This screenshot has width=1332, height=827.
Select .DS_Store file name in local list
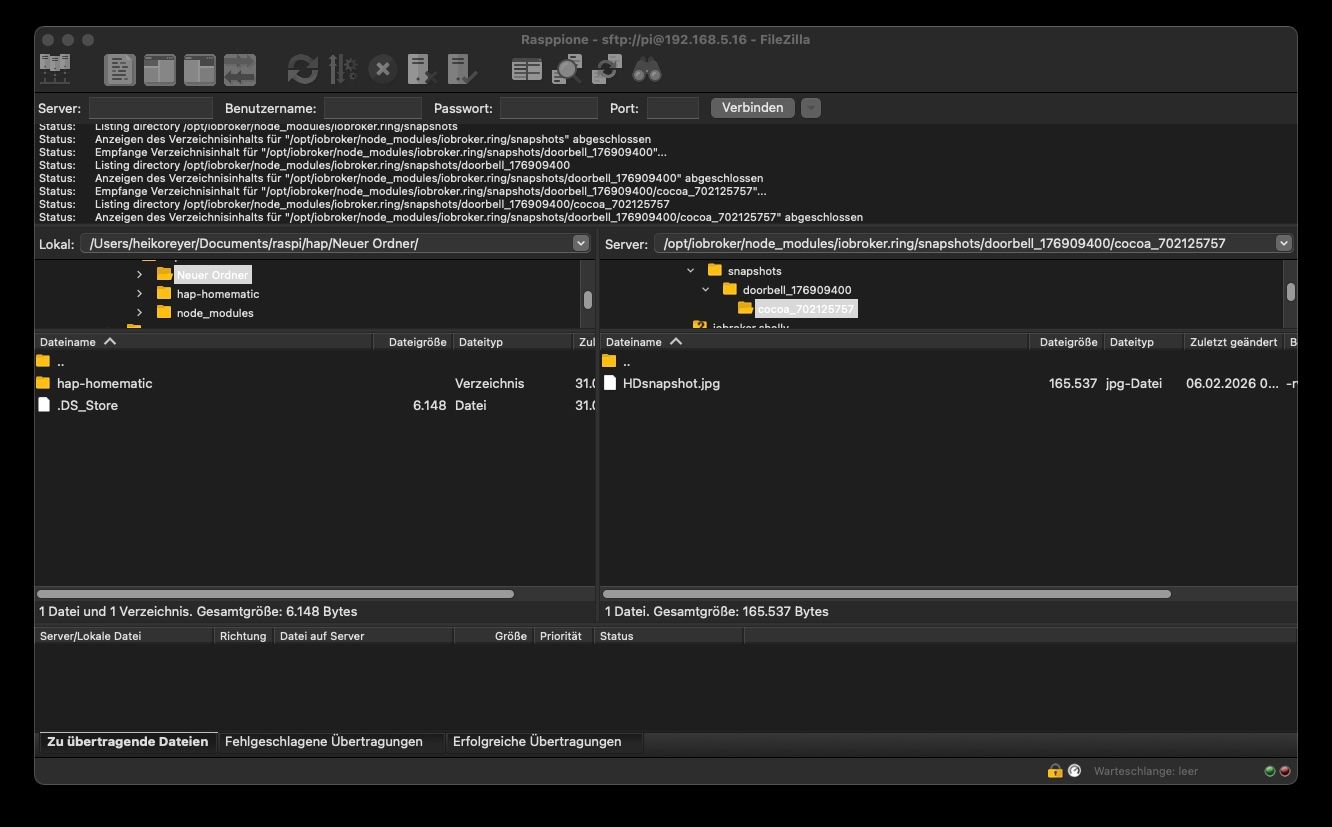click(x=87, y=405)
